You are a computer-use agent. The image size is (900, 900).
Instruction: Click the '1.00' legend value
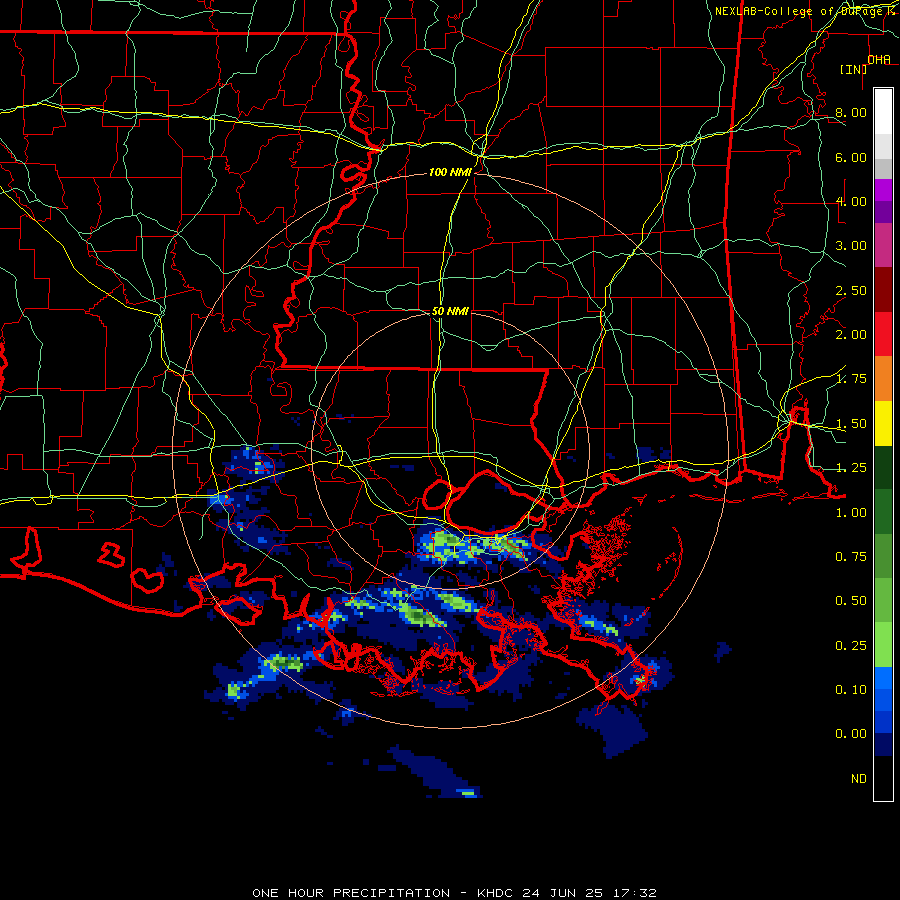pyautogui.click(x=851, y=513)
